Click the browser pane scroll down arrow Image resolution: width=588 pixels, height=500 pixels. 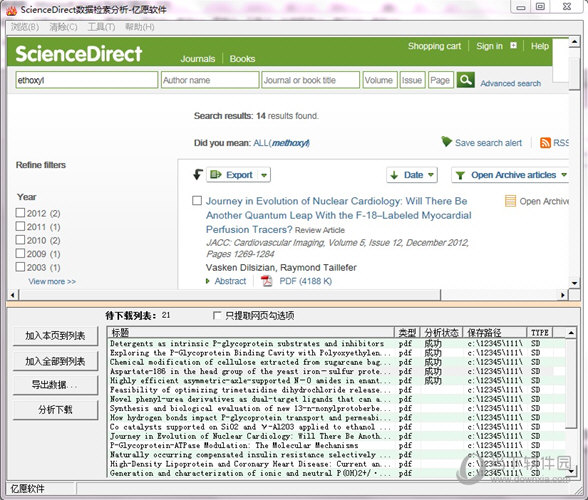coord(574,283)
